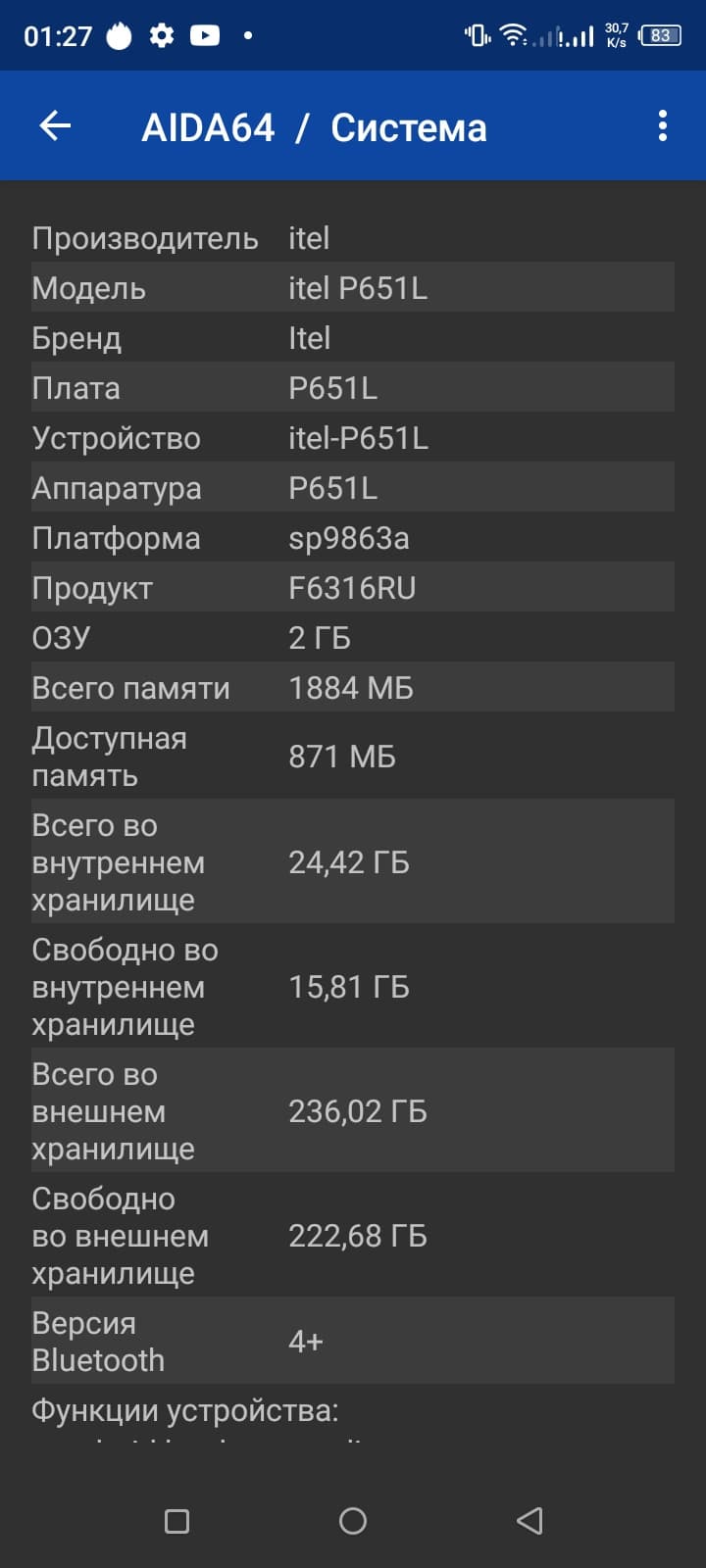The height and width of the screenshot is (1568, 706).
Task: Tap the back arrow in header
Action: pos(56,126)
